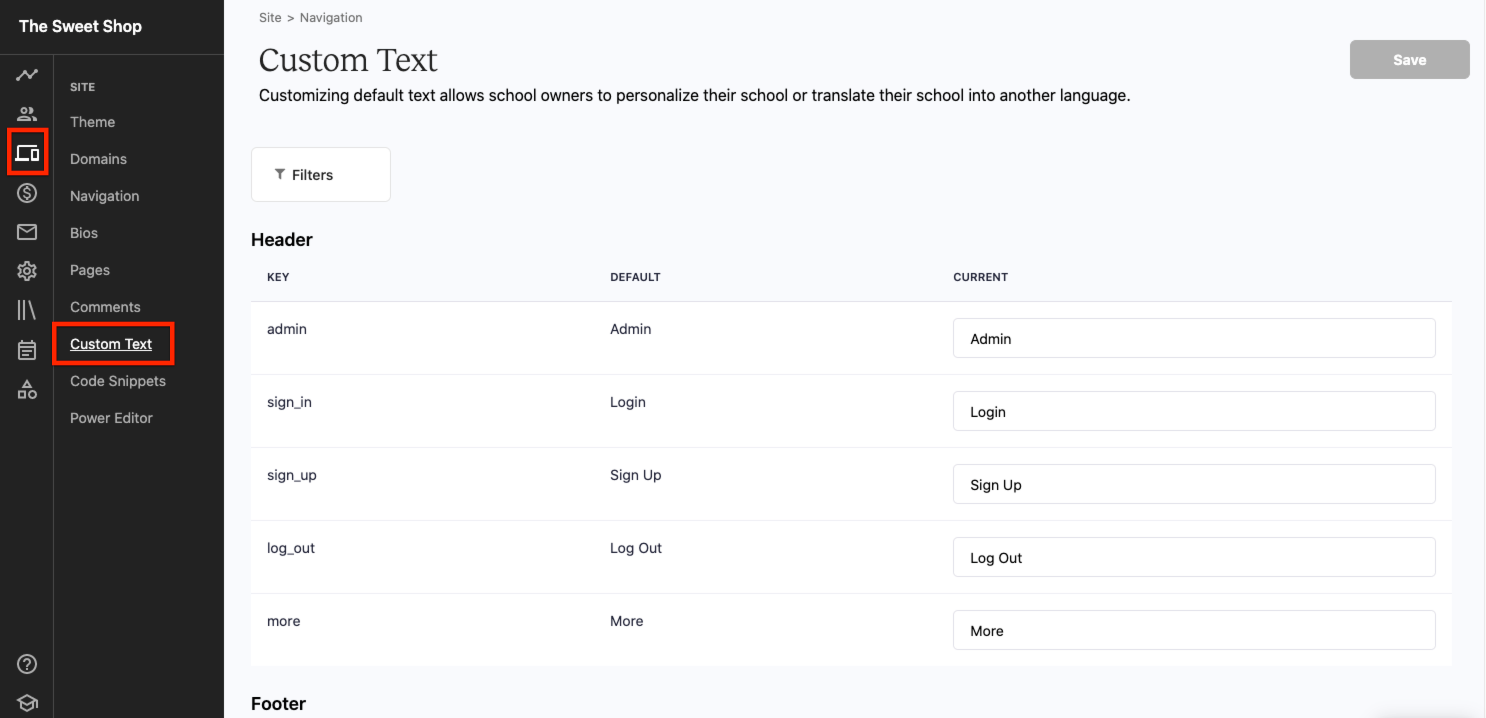Viewport: 1486px width, 718px height.
Task: Click the Filters funnel button
Action: [321, 175]
